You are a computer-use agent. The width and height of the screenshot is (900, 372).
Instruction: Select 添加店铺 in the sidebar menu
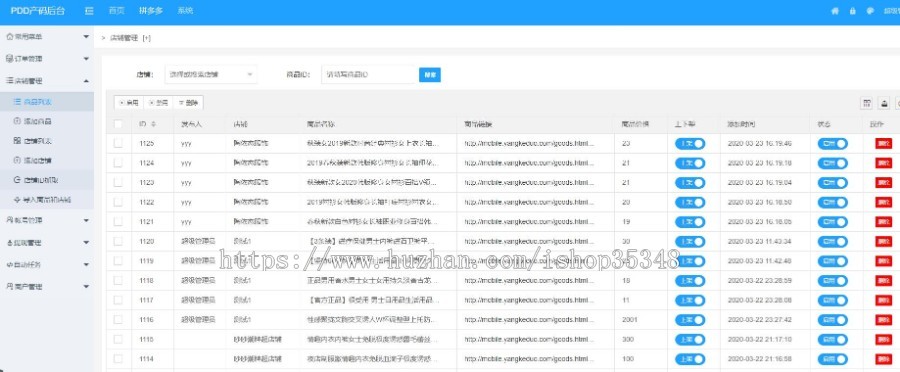[x=47, y=160]
